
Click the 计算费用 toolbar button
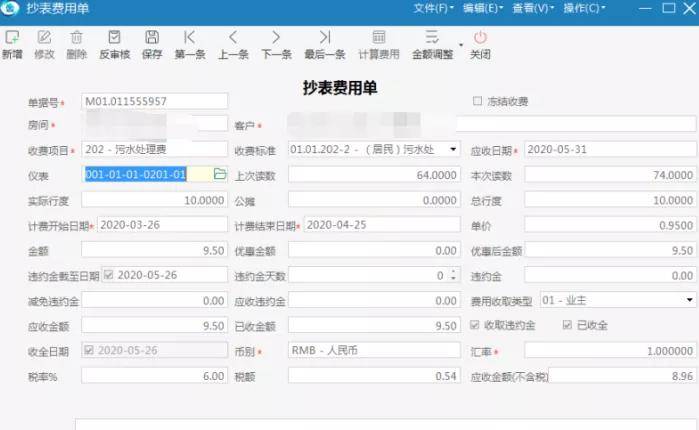379,45
